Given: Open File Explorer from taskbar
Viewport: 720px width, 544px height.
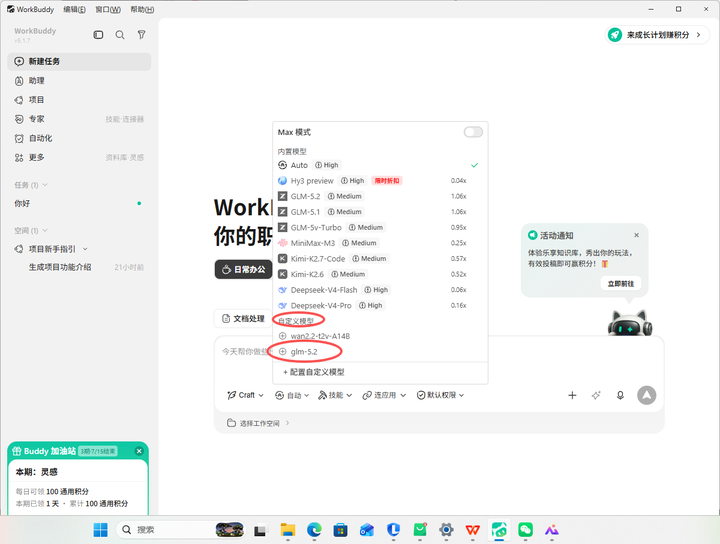Looking at the screenshot, I should tap(288, 530).
